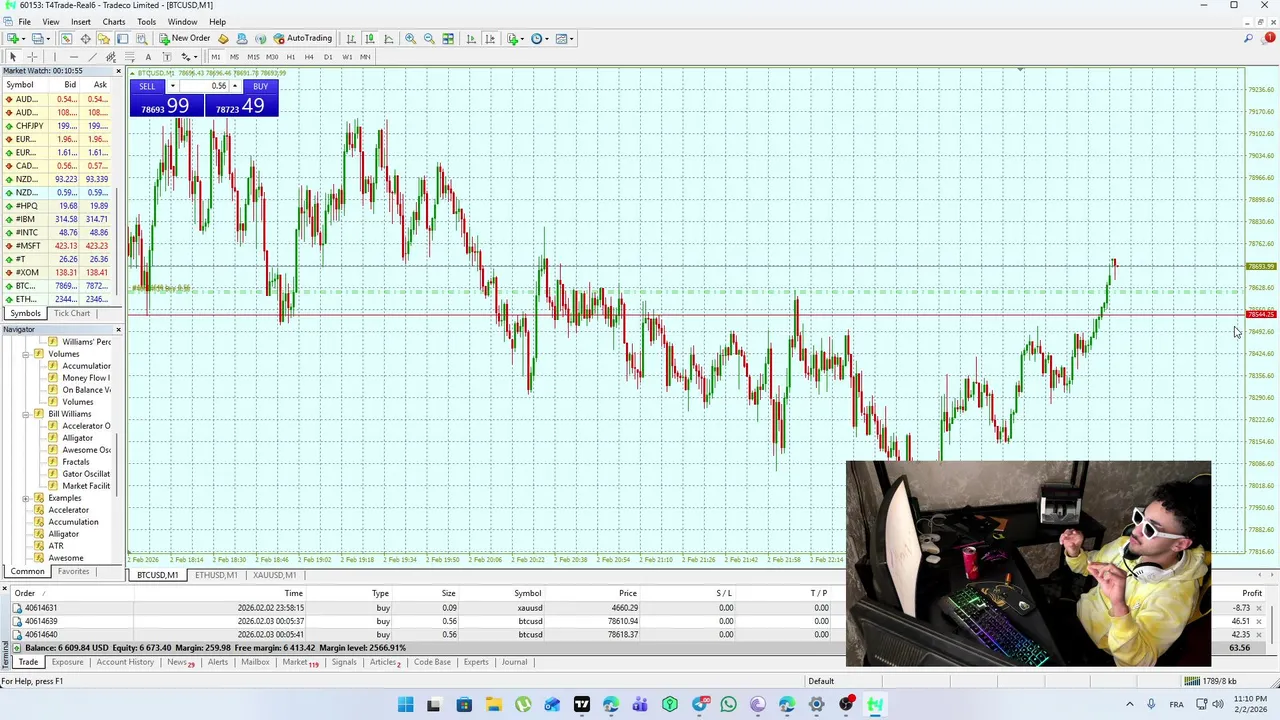The height and width of the screenshot is (720, 1280).
Task: Open the Tools menu
Action: click(146, 22)
